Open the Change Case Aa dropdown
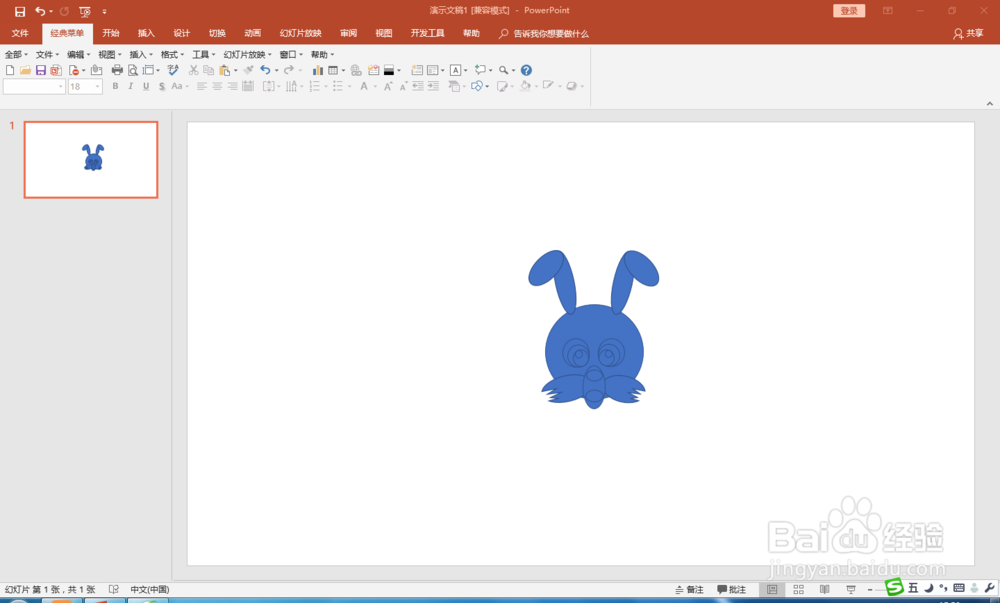The height and width of the screenshot is (603, 1000). pyautogui.click(x=180, y=86)
